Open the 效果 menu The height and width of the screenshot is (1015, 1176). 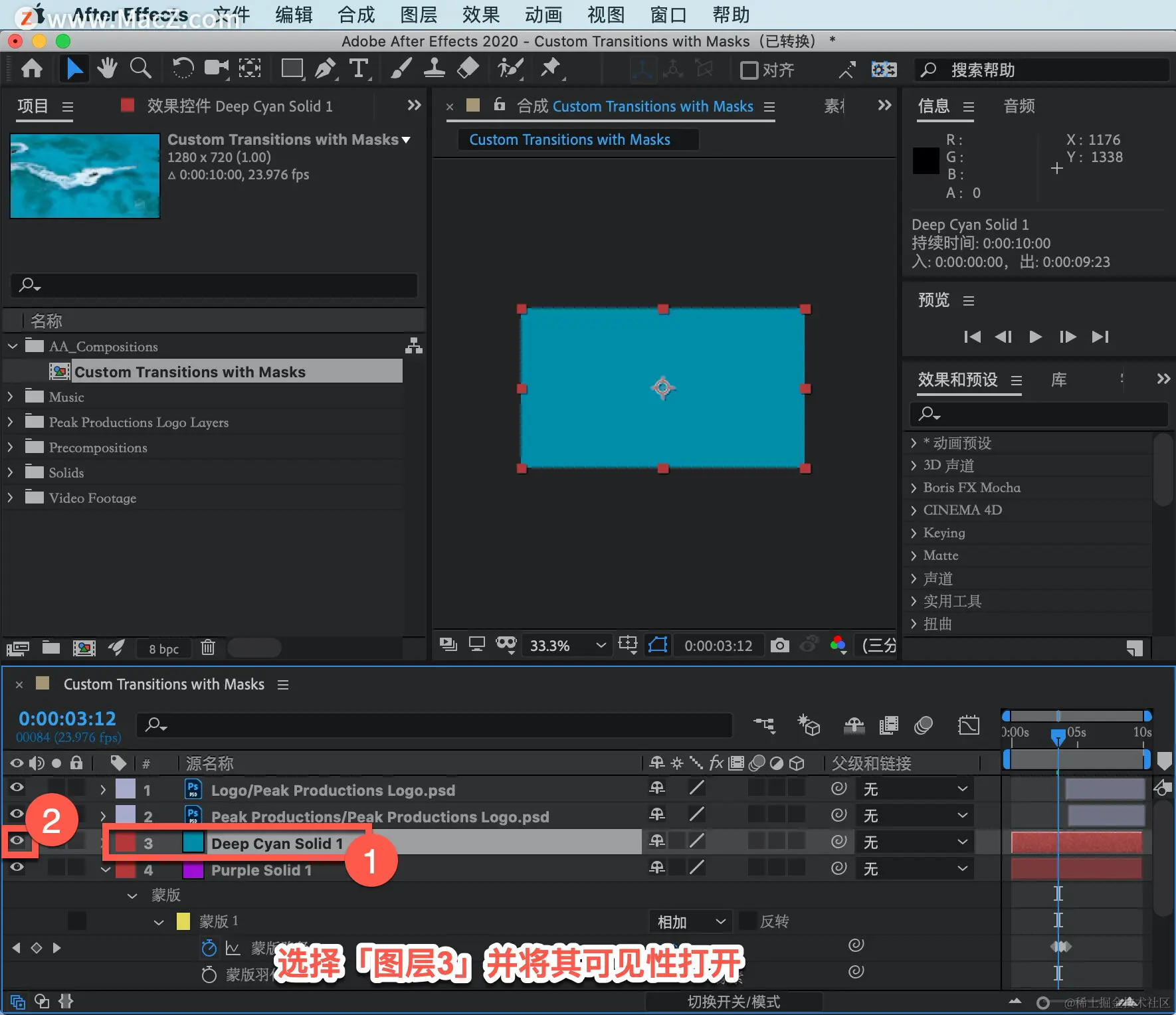click(481, 15)
